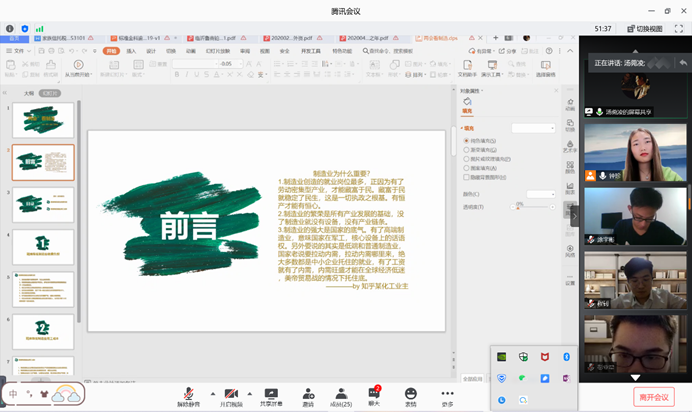Adjust the 透明度 transparency slider
This screenshot has height=412, width=692.
coord(519,206)
